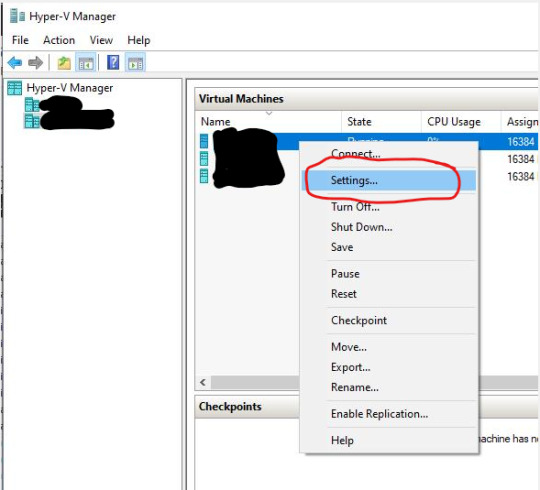The height and width of the screenshot is (490, 540).
Task: Select the first server node icon in tree
Action: 32,104
